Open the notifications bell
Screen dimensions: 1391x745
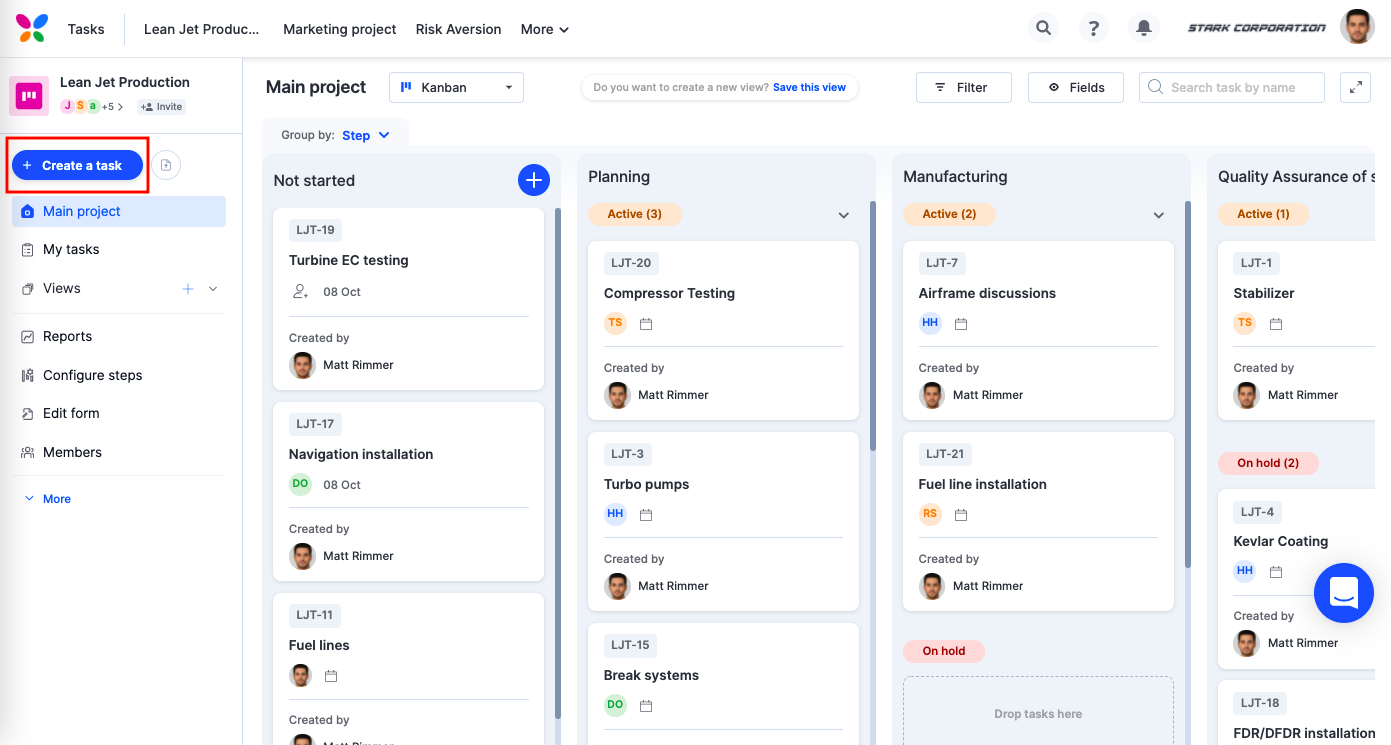tap(1144, 28)
